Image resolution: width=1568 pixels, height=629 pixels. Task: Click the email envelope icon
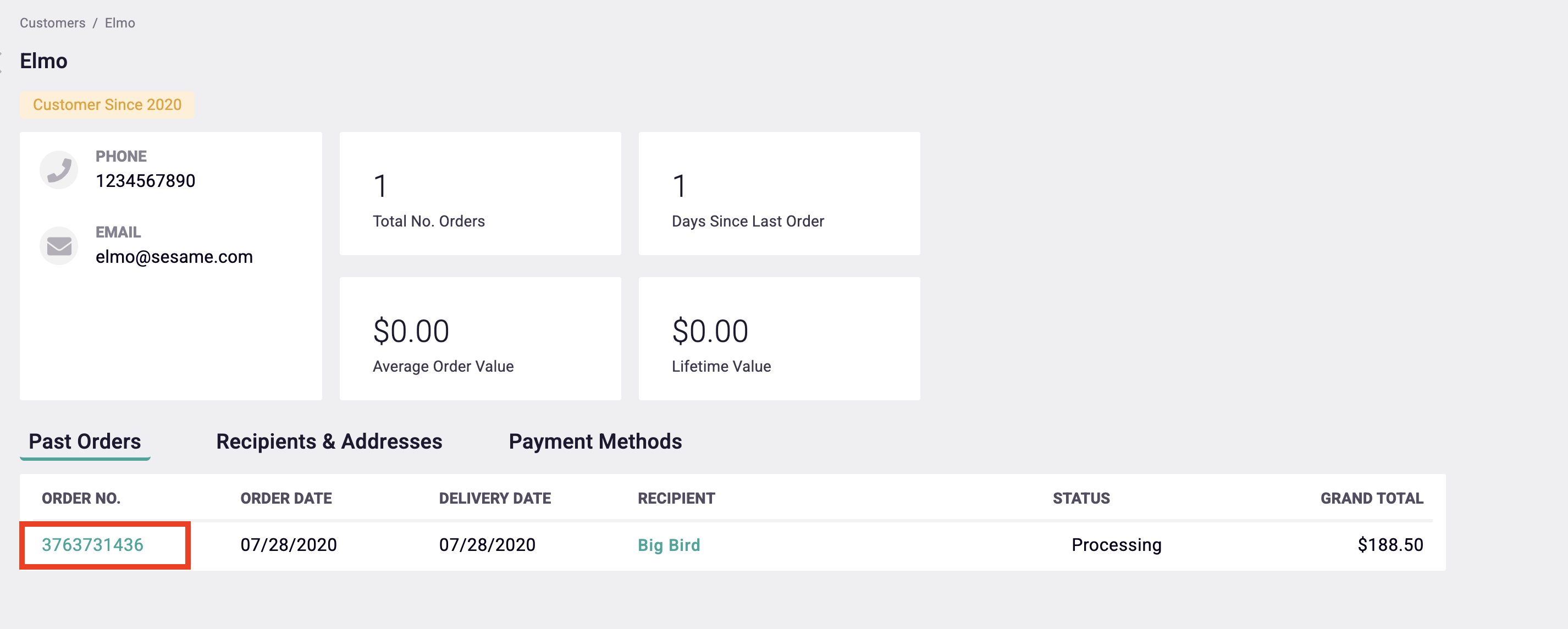(59, 245)
